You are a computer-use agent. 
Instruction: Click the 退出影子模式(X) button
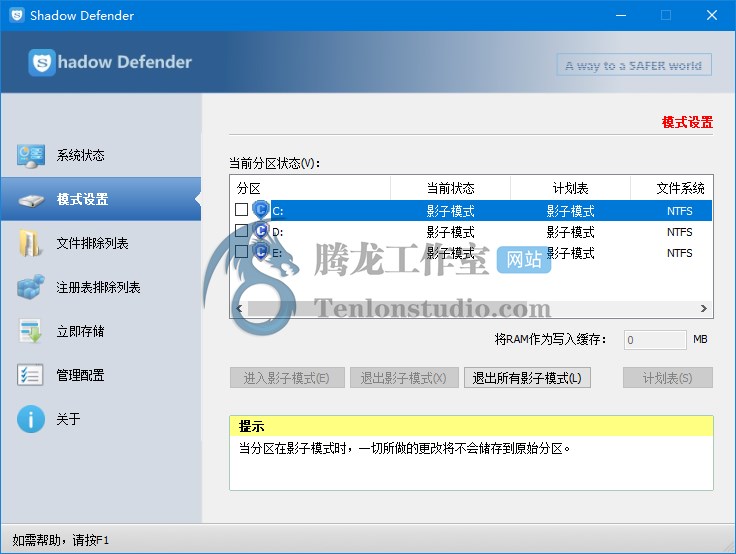tap(404, 378)
